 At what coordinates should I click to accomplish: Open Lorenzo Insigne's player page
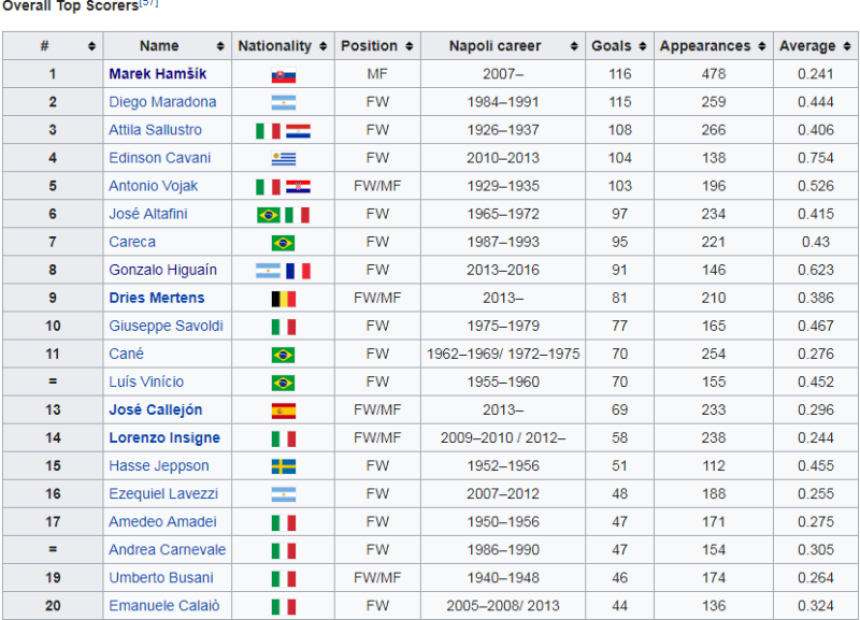click(164, 438)
